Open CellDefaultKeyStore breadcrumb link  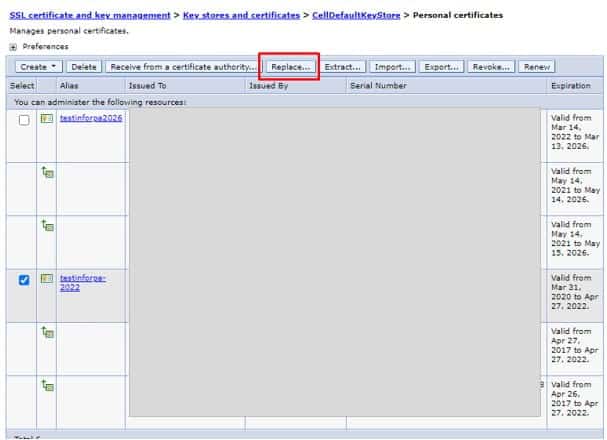click(x=356, y=15)
